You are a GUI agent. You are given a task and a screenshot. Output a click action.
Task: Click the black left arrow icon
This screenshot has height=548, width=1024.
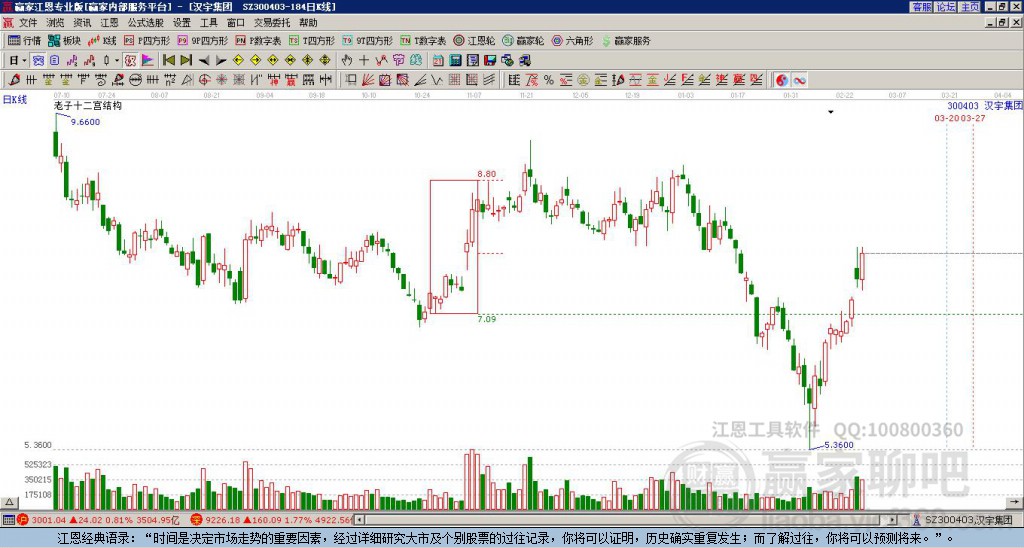coord(204,61)
